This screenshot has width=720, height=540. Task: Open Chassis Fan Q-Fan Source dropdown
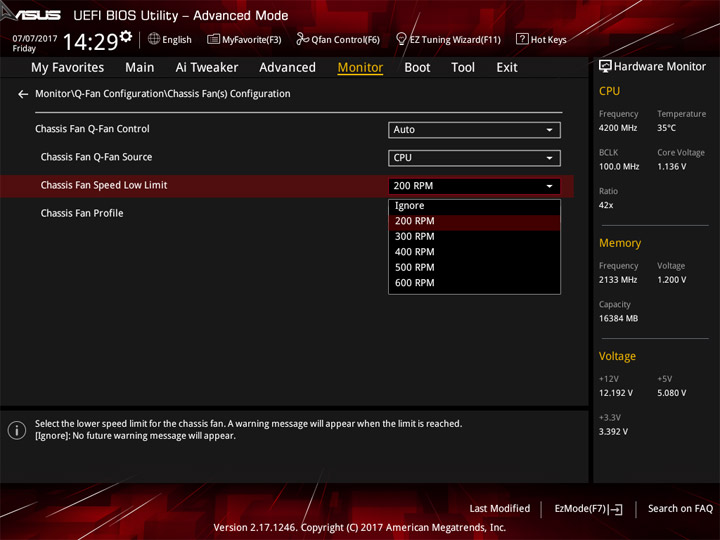tap(474, 158)
